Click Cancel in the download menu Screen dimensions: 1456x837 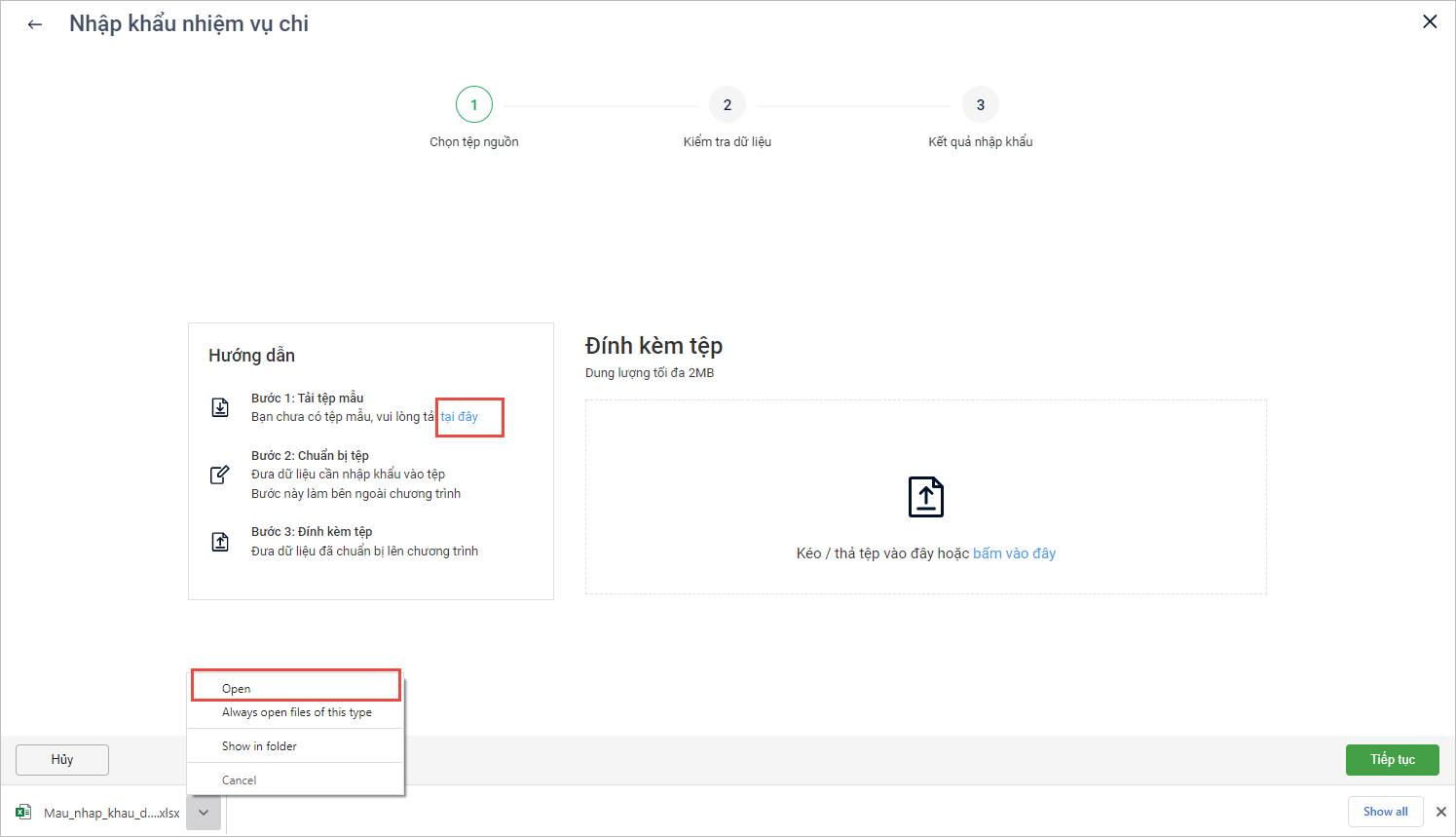pyautogui.click(x=239, y=780)
